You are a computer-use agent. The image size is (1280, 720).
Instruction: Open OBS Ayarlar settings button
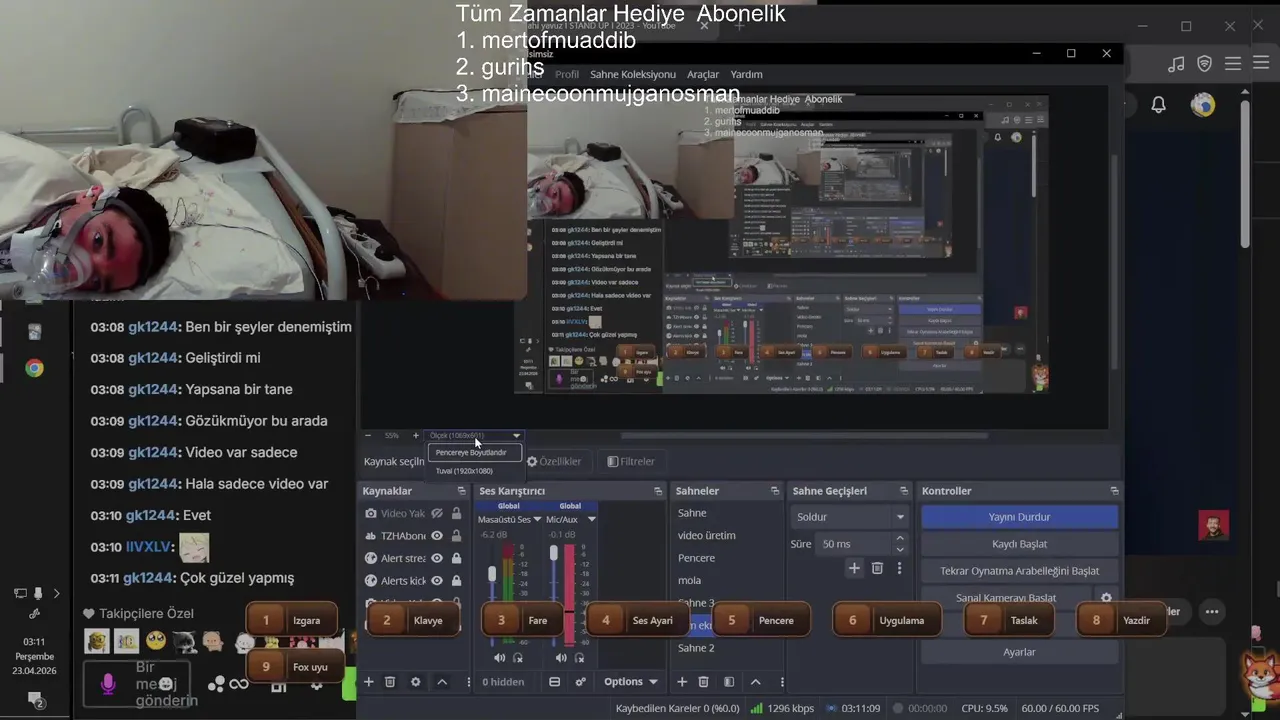[x=1019, y=652]
